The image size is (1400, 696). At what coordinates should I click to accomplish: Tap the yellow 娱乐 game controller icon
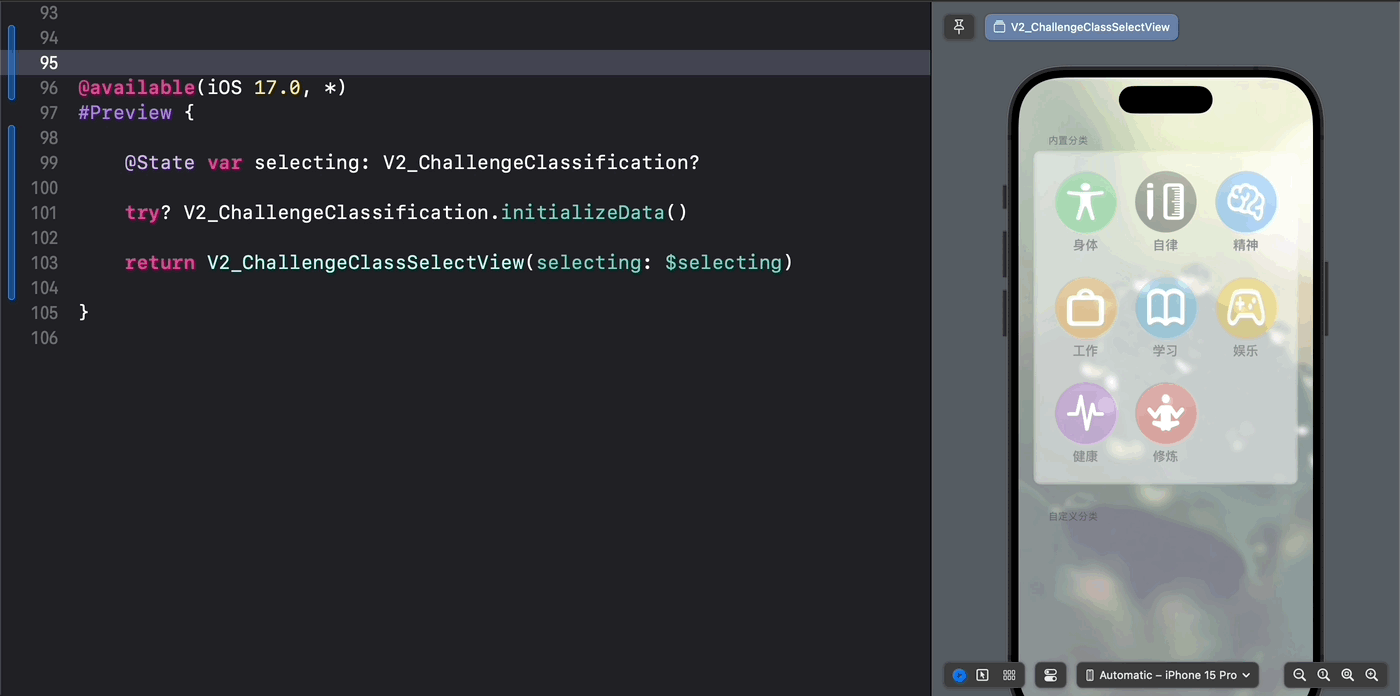(1246, 308)
